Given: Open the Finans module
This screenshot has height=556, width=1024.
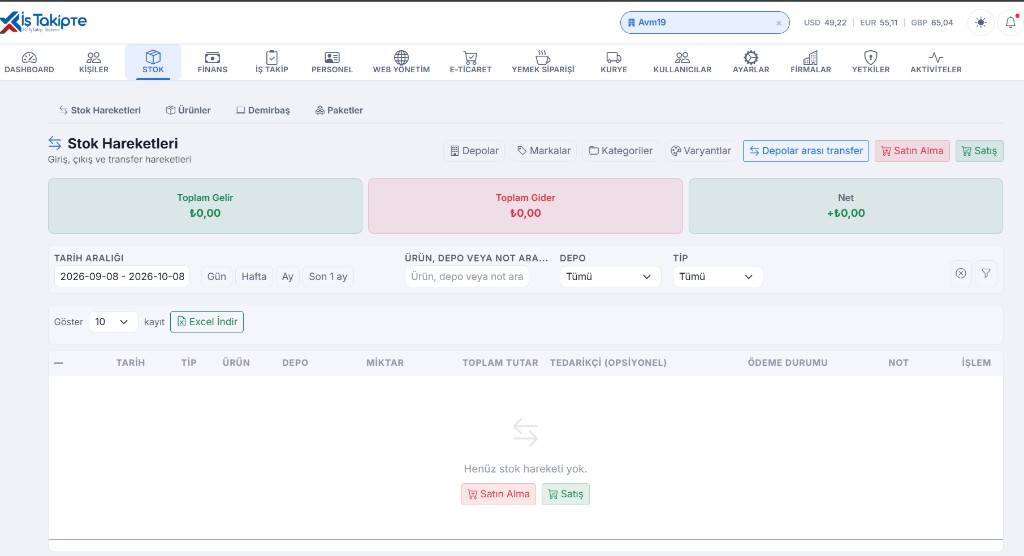Looking at the screenshot, I should [x=212, y=62].
